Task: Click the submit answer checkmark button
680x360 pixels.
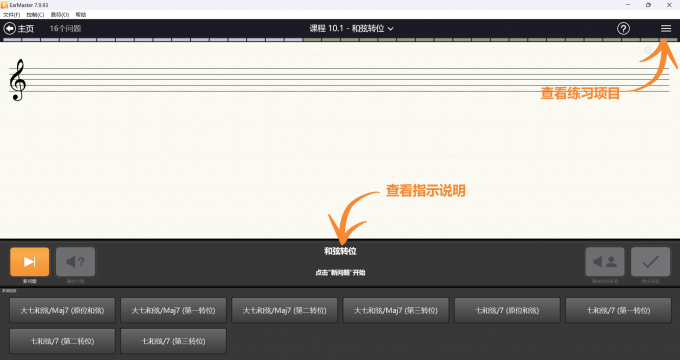Action: [651, 262]
